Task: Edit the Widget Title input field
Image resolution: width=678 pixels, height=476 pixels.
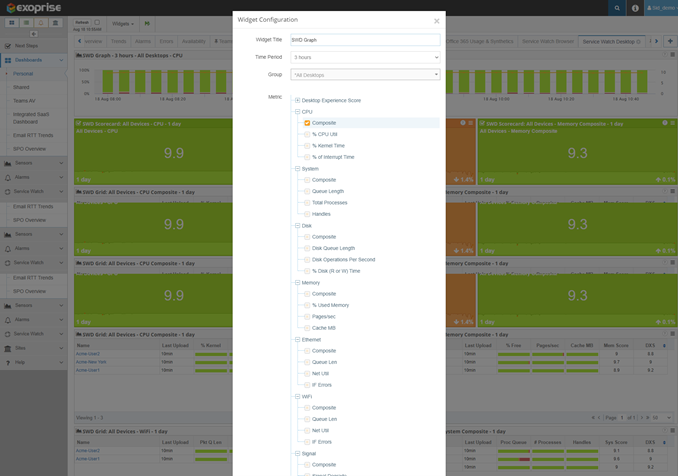Action: point(365,40)
